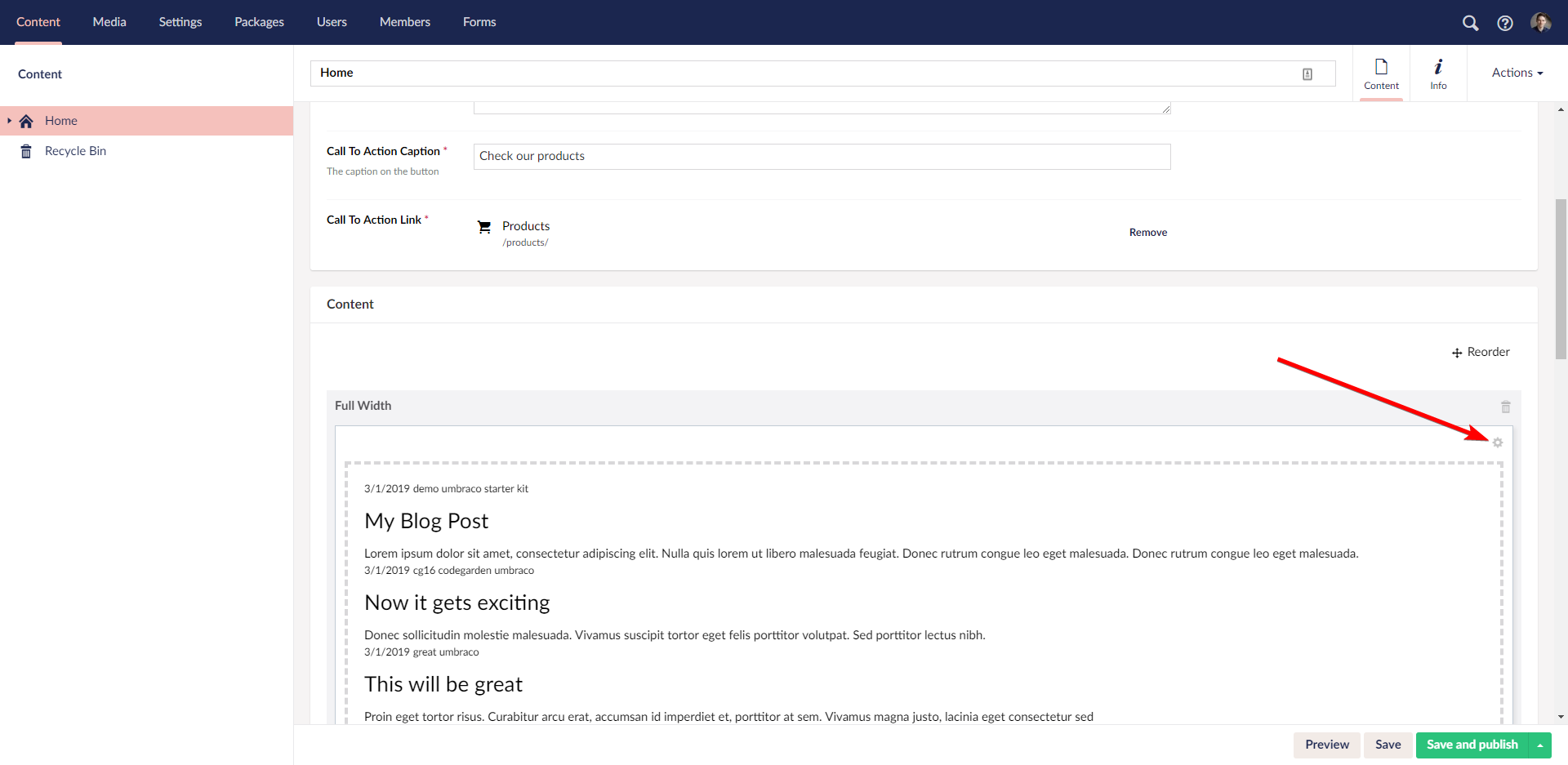
Task: Click the Recycle Bin trash icon
Action: coord(25,150)
